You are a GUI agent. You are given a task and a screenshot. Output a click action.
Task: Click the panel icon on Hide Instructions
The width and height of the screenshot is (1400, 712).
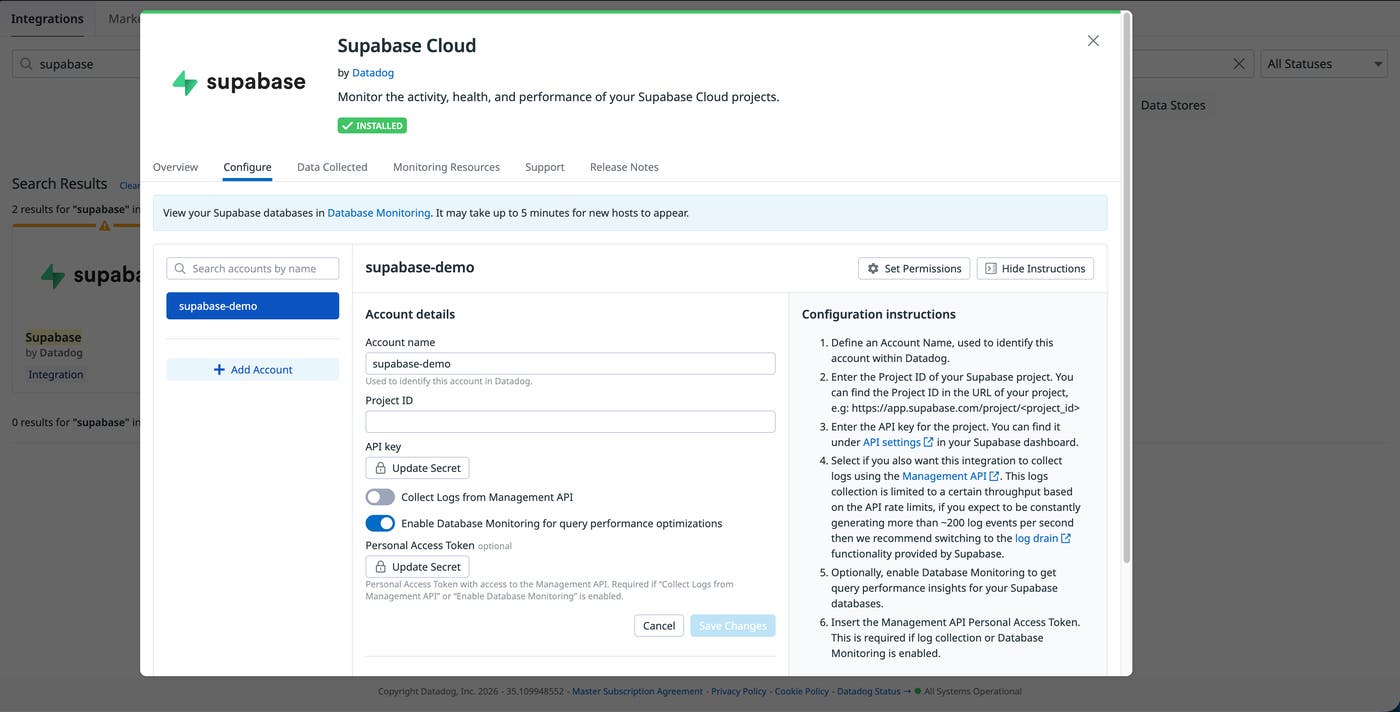tap(990, 269)
